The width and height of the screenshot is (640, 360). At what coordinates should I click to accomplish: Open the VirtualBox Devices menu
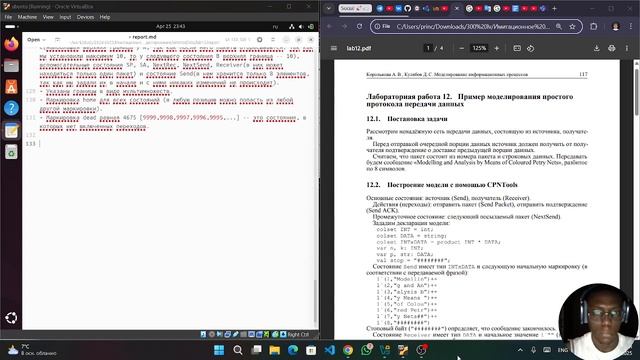coord(85,17)
